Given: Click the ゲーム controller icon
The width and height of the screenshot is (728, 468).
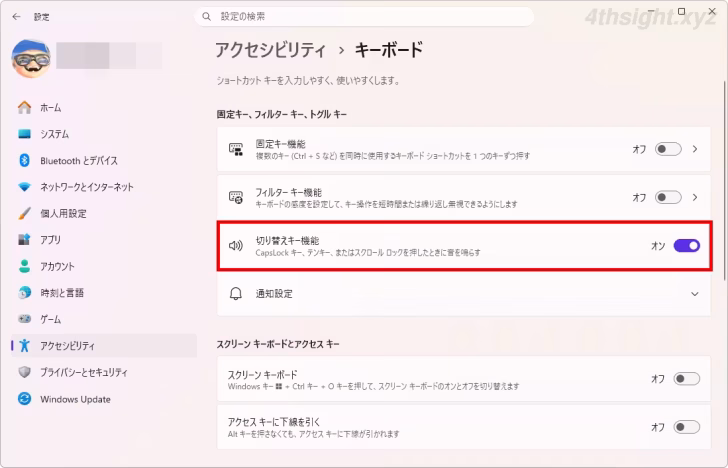Looking at the screenshot, I should 24,319.
